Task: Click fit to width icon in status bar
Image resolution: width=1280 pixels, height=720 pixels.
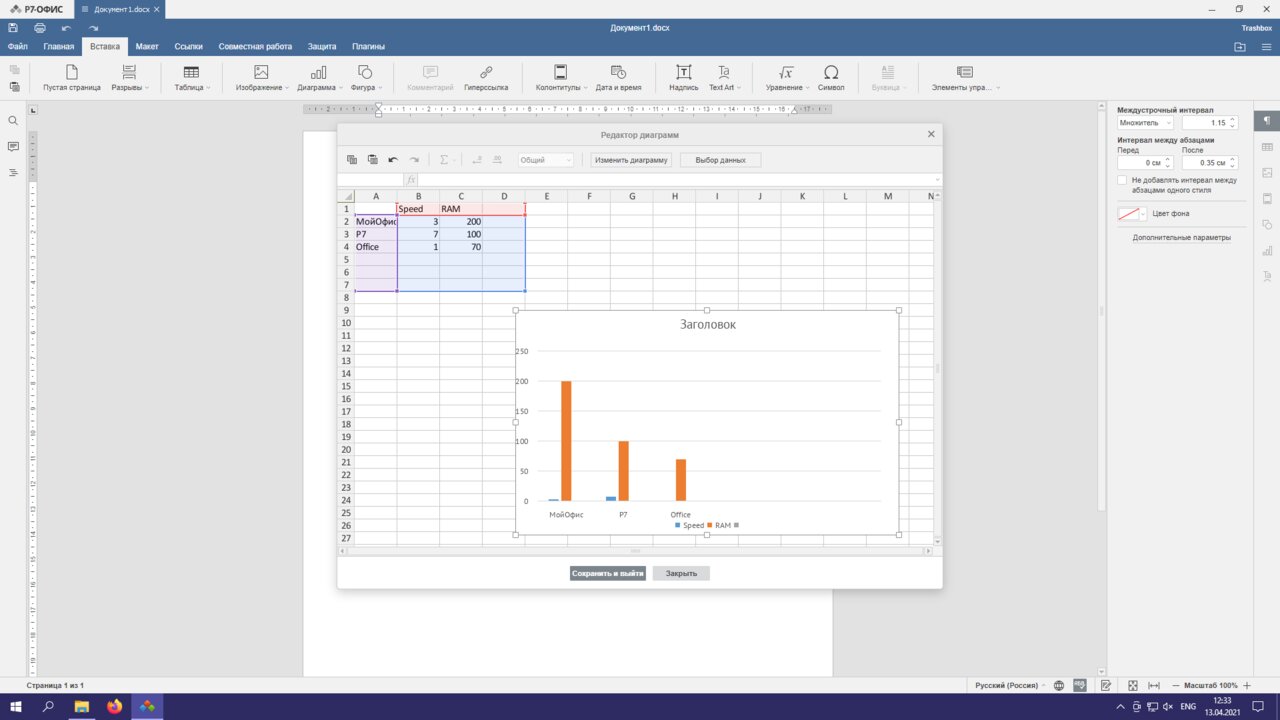Action: point(1153,685)
